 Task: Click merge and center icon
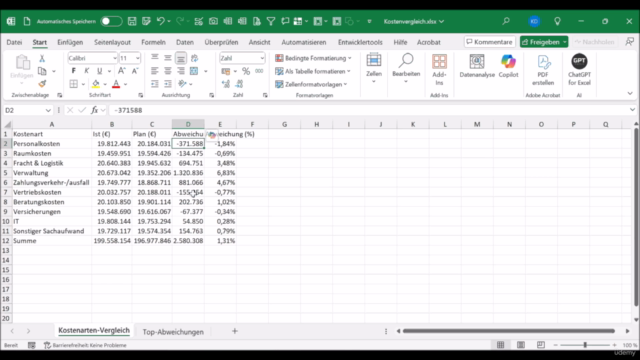click(x=194, y=71)
